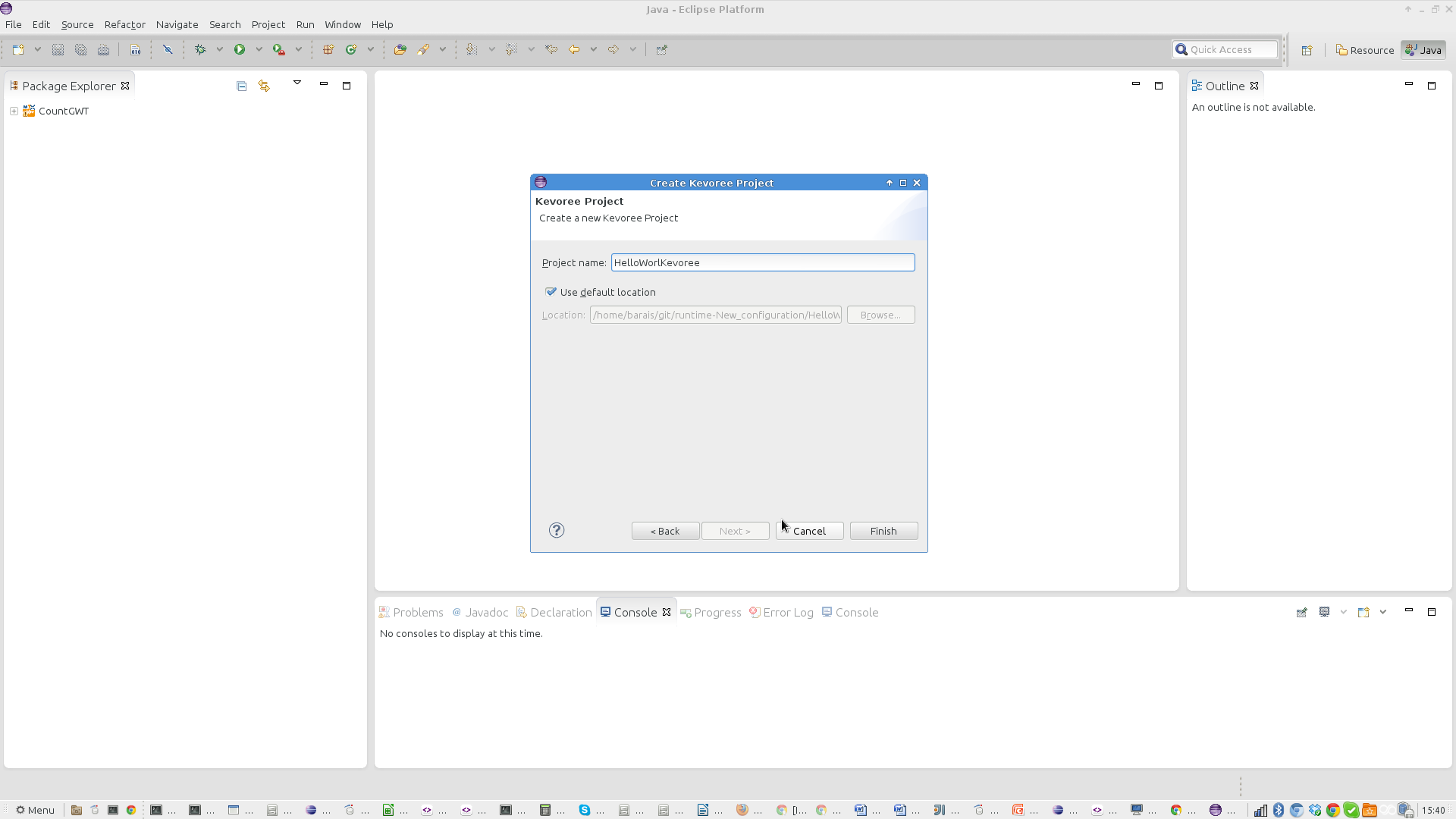Click in the Project name field
Image resolution: width=1456 pixels, height=819 pixels.
coord(762,262)
